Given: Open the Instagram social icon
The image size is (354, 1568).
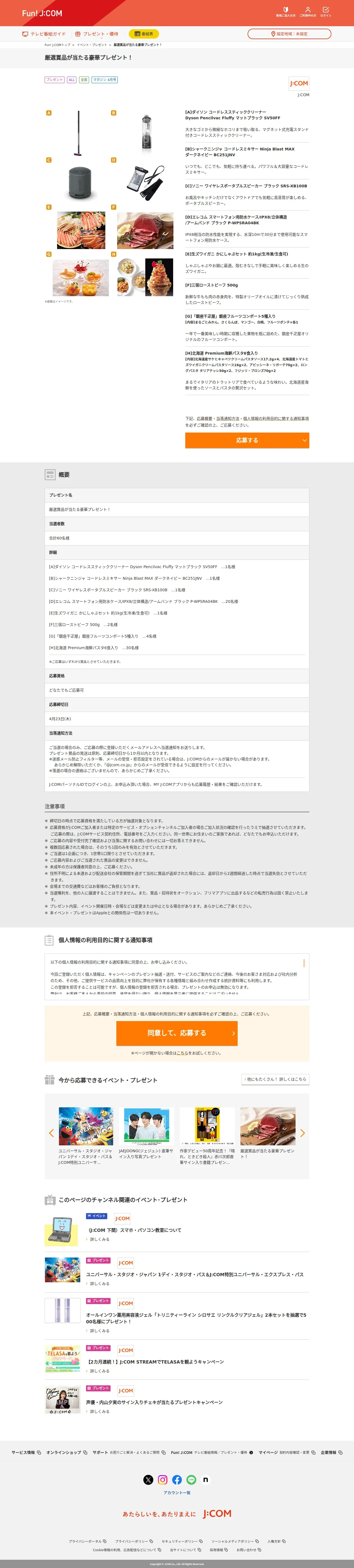Looking at the screenshot, I should click(163, 1480).
